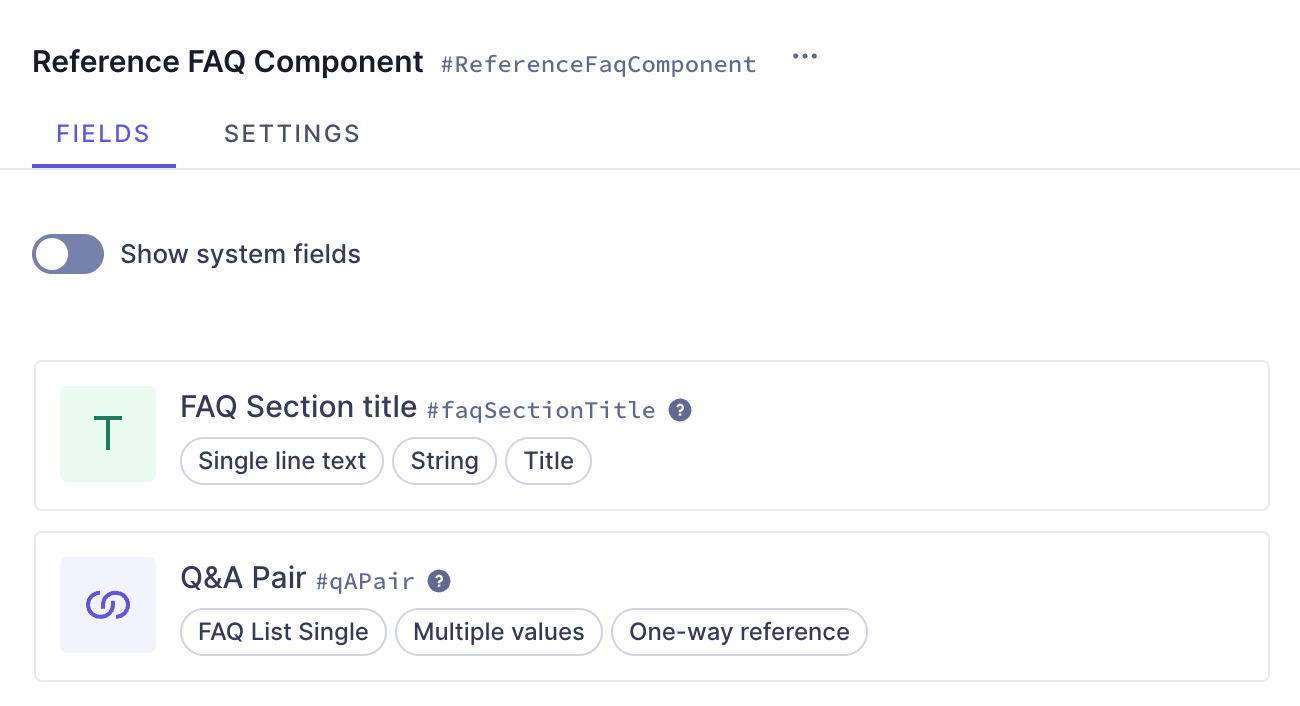Click the ellipsis menu next to the component title

(x=804, y=57)
